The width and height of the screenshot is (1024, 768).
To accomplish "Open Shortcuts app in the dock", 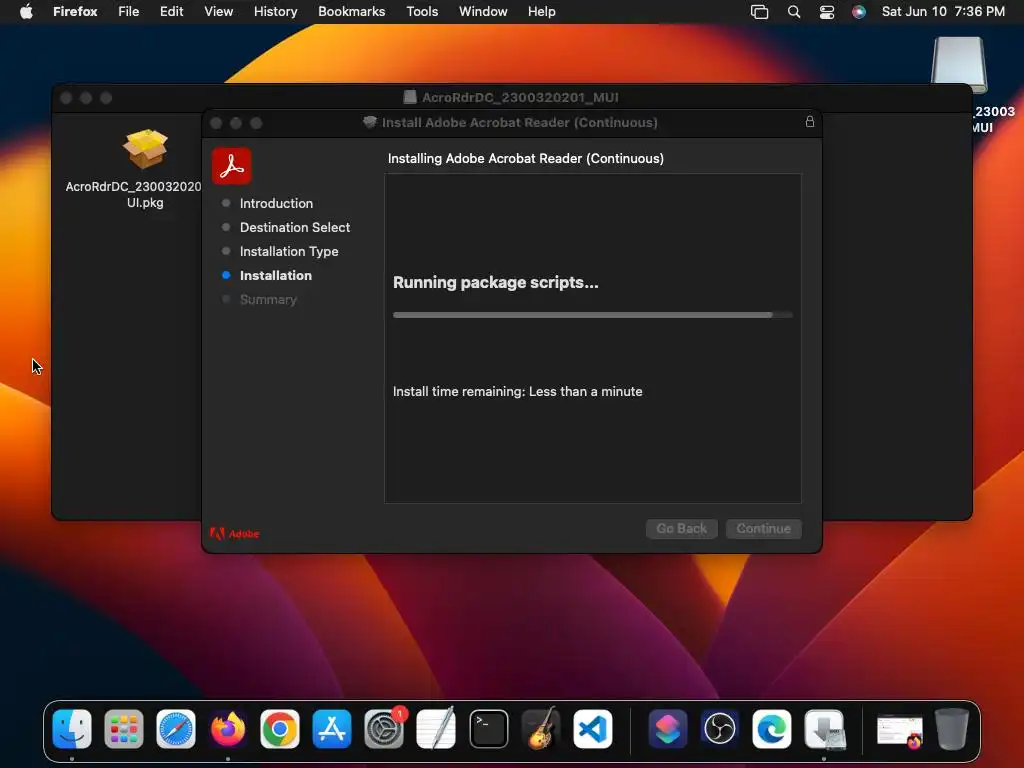I will pyautogui.click(x=667, y=729).
